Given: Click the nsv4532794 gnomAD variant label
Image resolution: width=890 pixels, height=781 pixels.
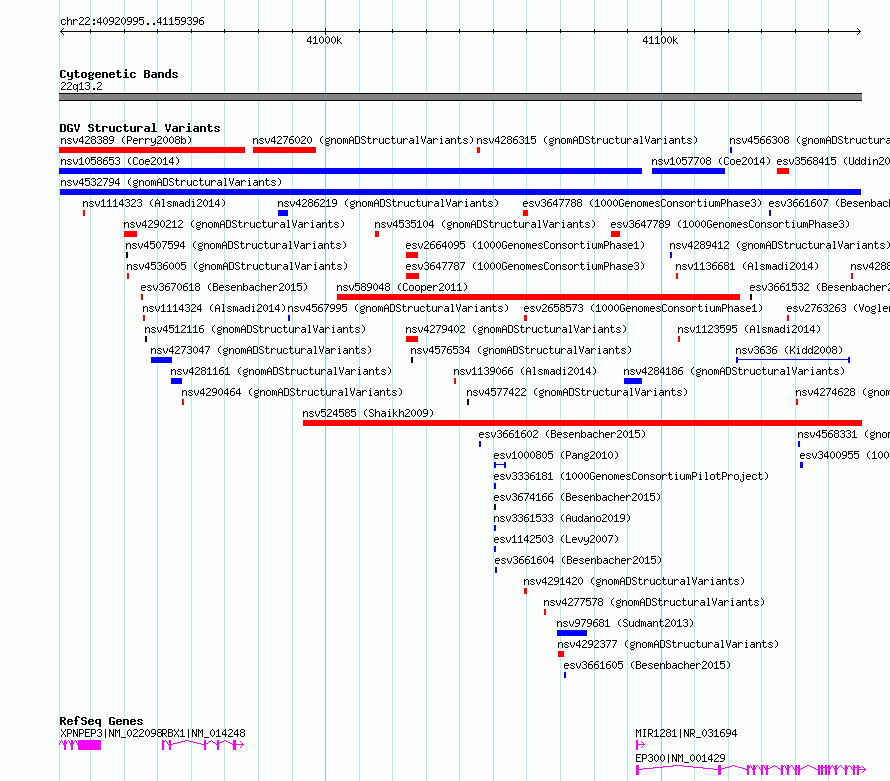Looking at the screenshot, I should pos(171,182).
